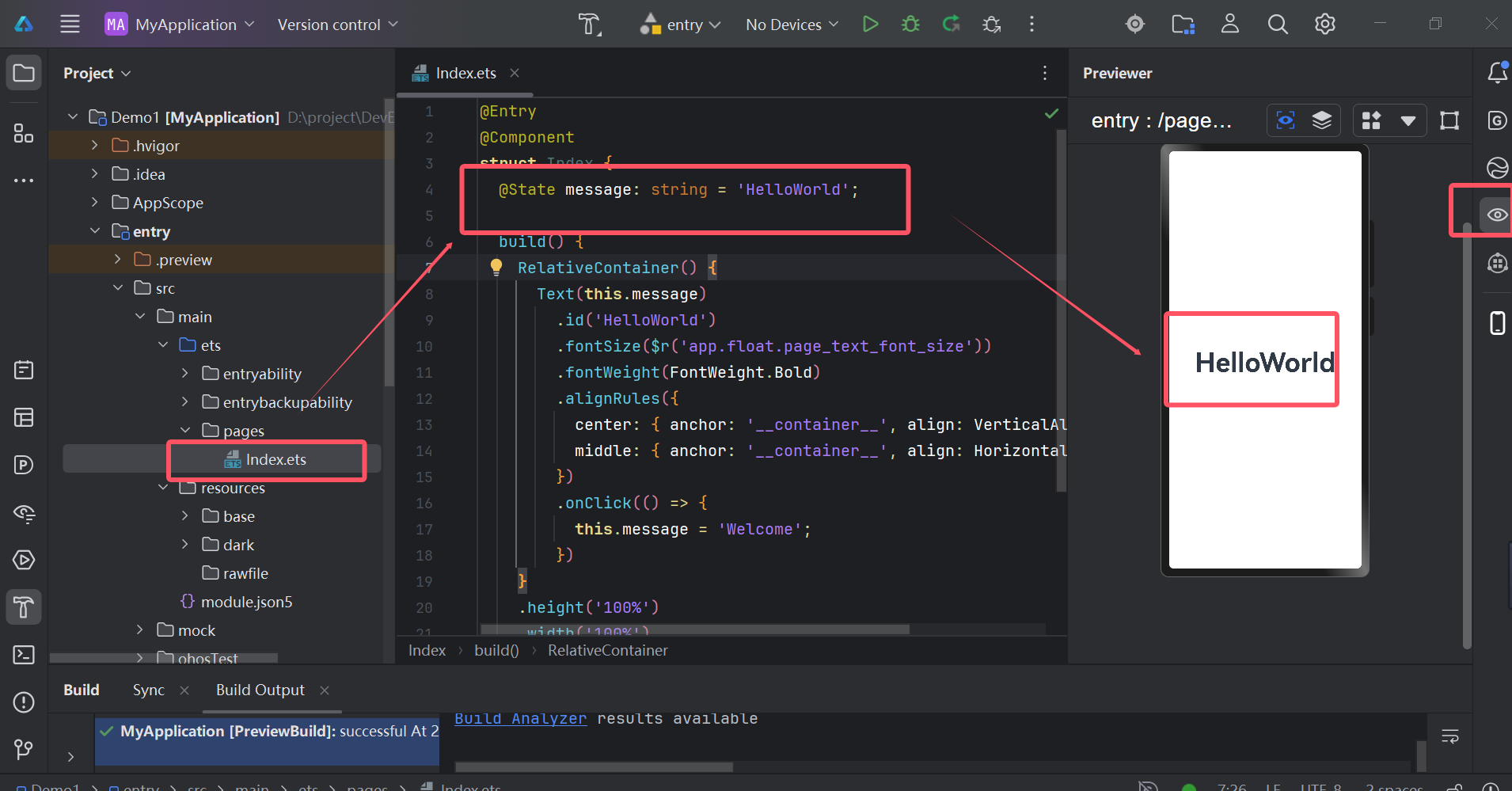Open the Build Analyzer link

[x=520, y=719]
